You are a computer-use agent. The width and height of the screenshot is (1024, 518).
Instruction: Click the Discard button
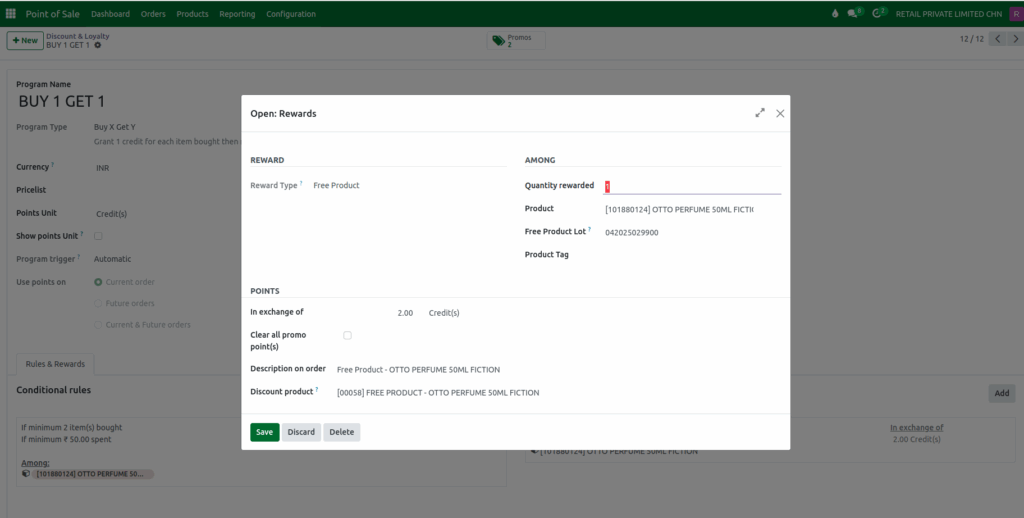[301, 432]
